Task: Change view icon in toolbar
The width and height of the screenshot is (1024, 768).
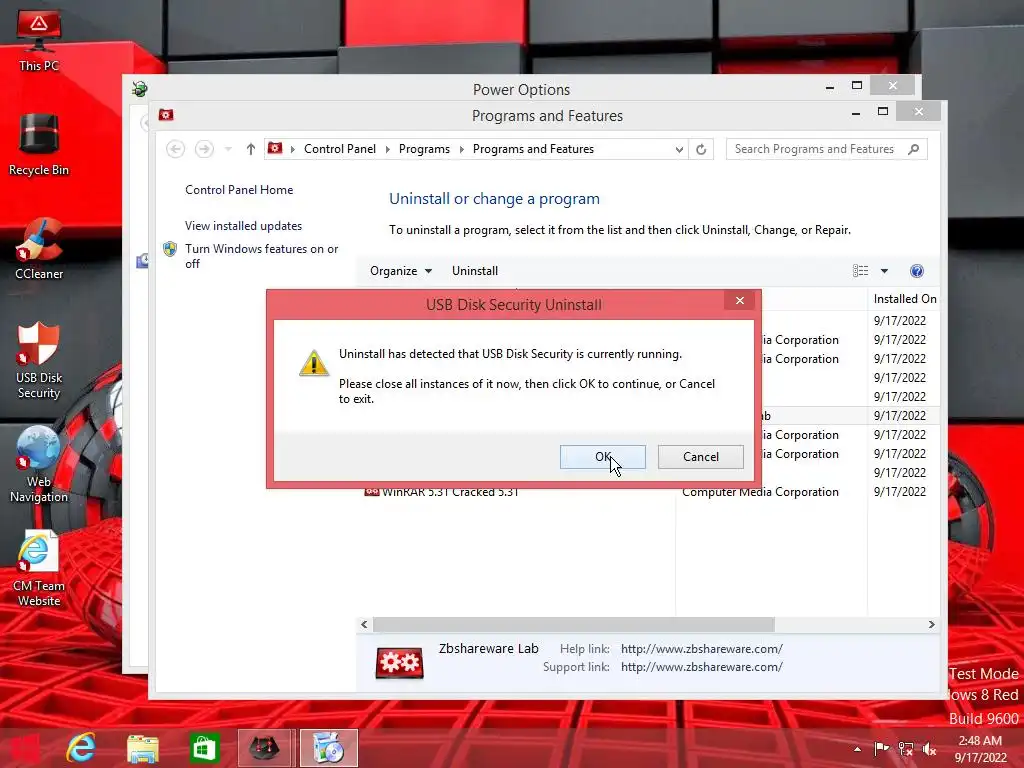Action: [860, 271]
